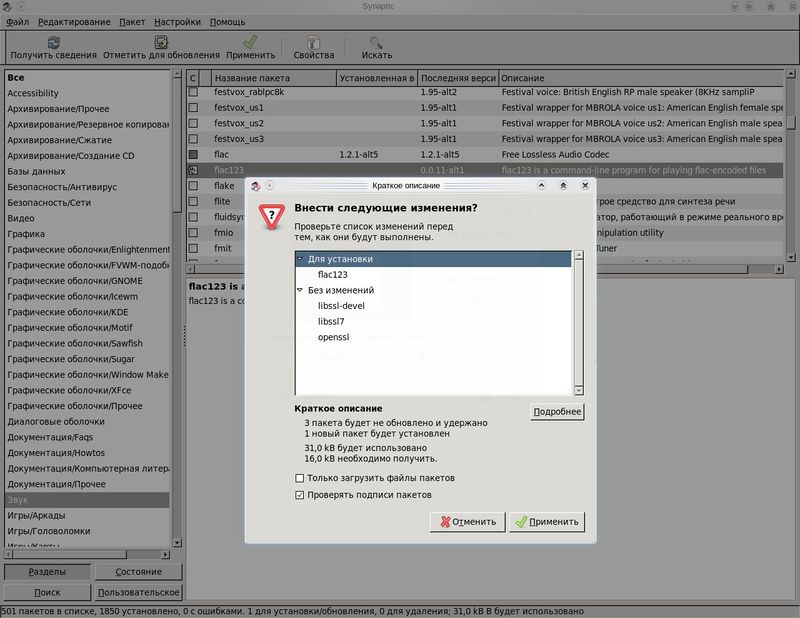
Task: Collapse the Без изменений tree group
Action: pos(300,290)
